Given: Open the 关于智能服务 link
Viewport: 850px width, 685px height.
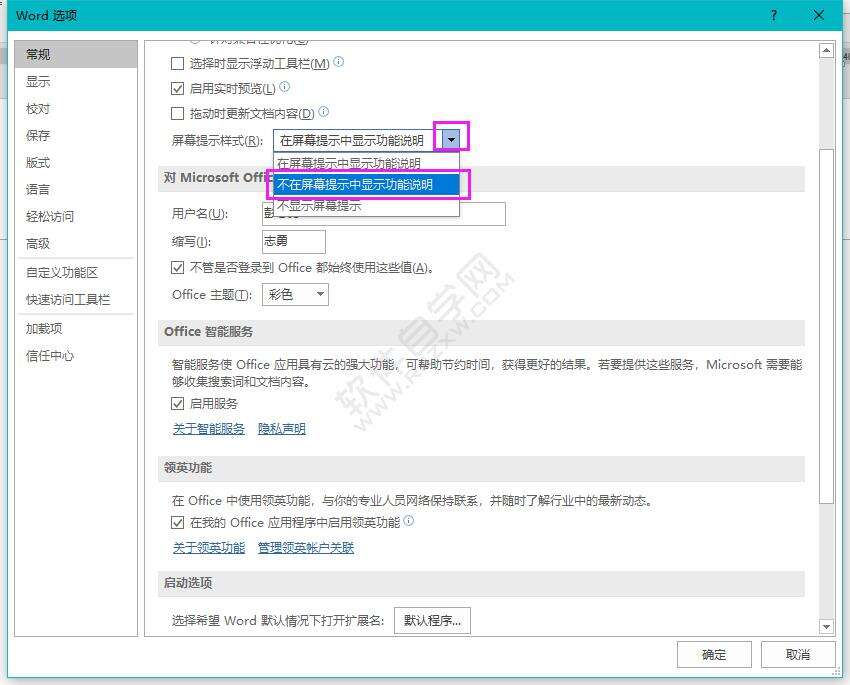Looking at the screenshot, I should pyautogui.click(x=209, y=429).
